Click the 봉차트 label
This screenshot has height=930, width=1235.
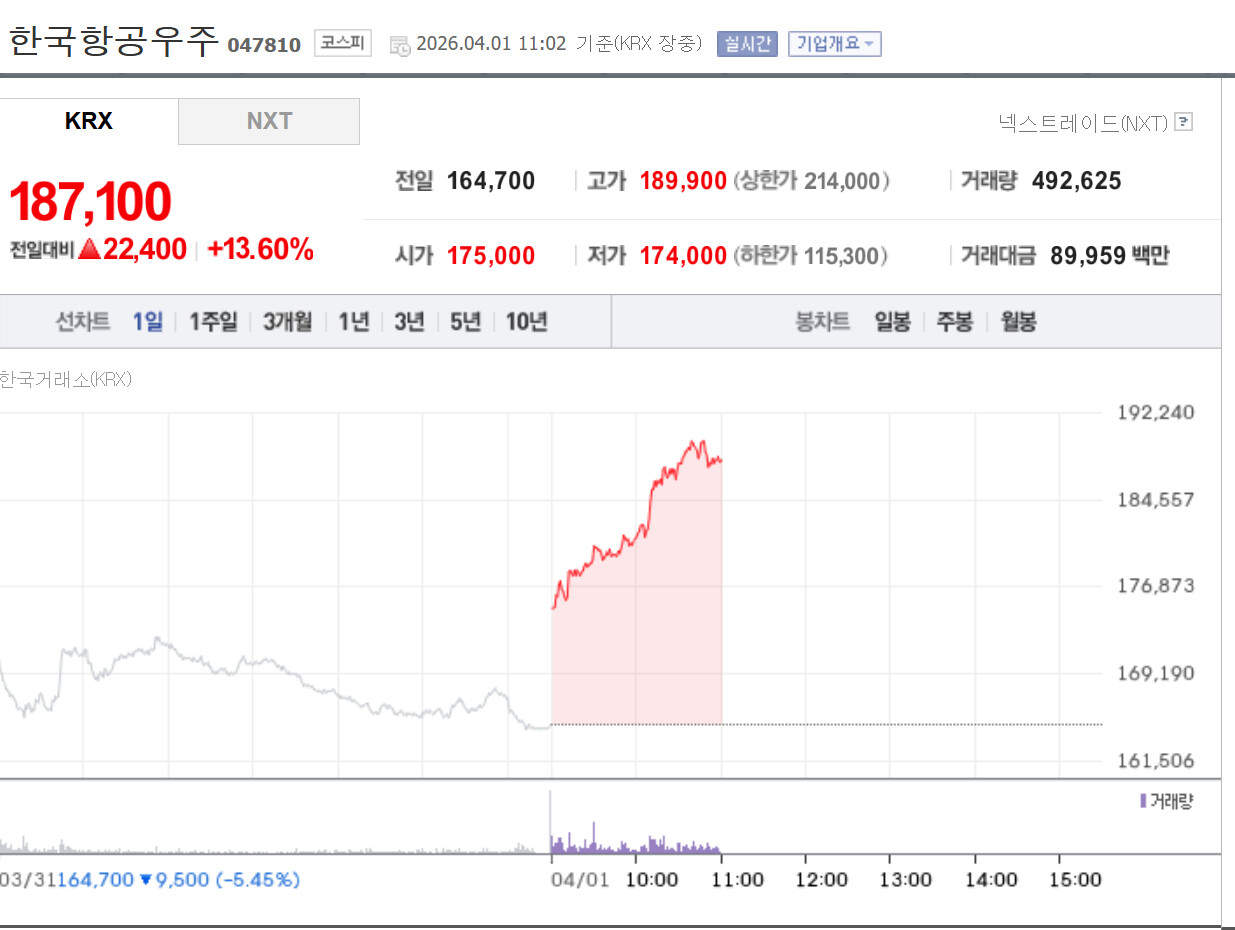click(823, 322)
